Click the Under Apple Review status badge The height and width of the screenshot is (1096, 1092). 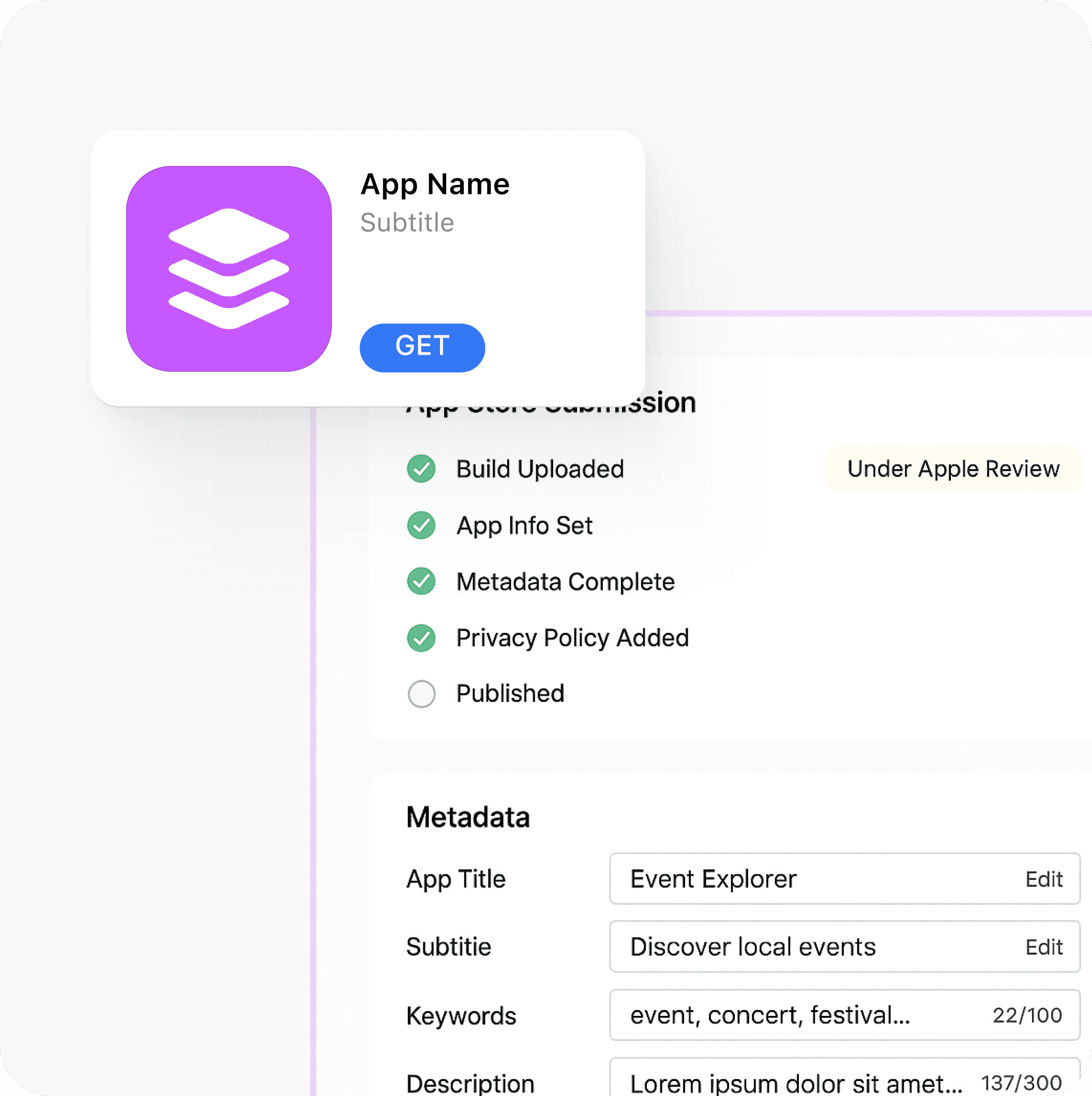952,469
